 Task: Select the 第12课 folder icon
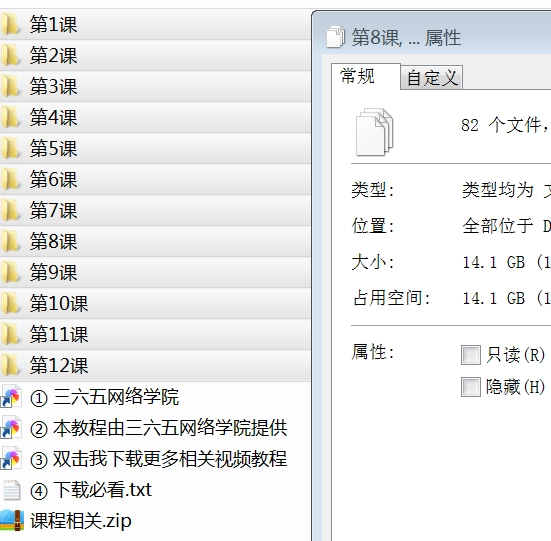pos(10,365)
